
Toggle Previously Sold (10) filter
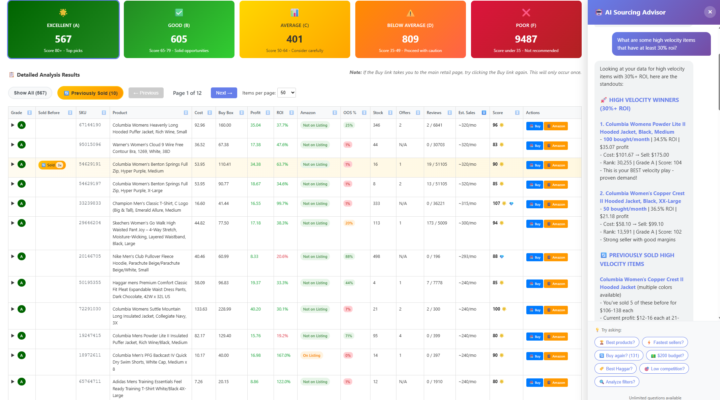point(90,93)
